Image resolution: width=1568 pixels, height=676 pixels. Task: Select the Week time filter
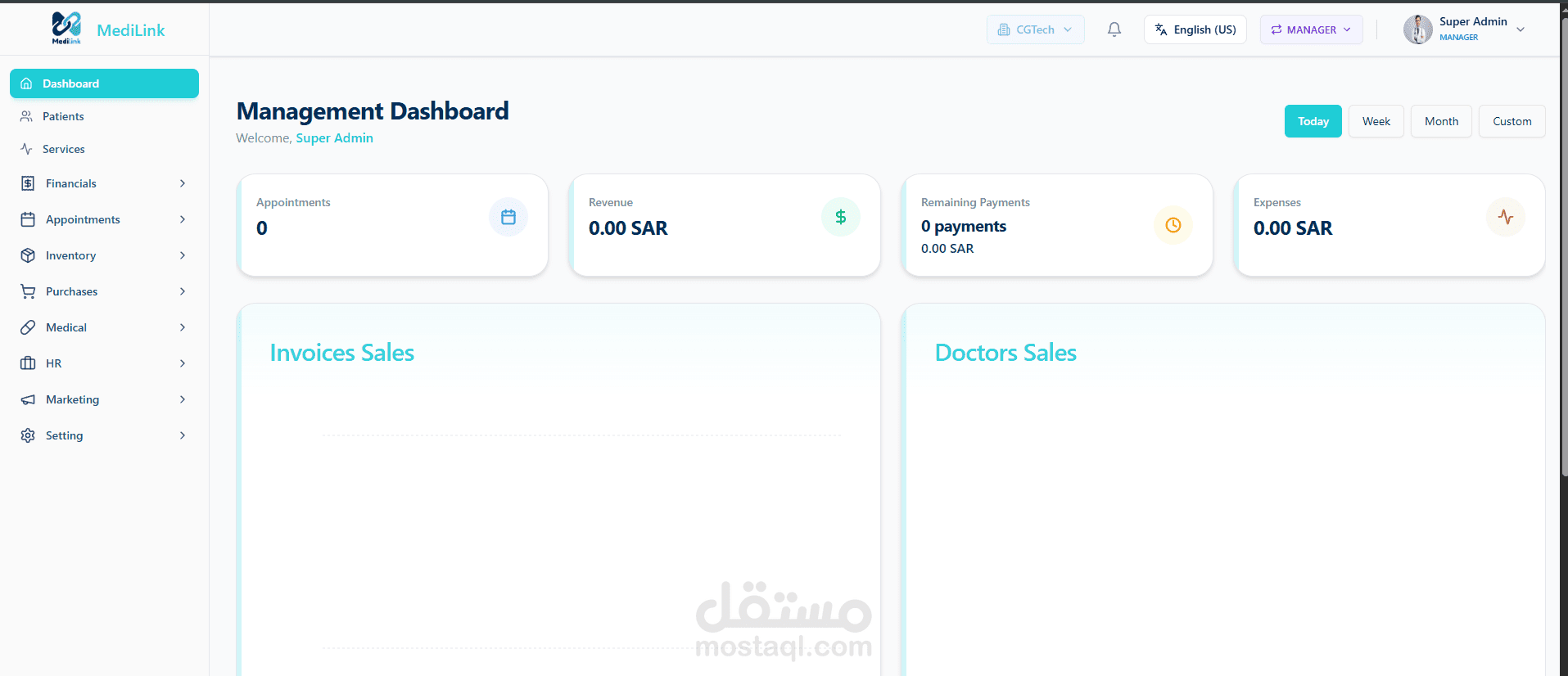[1376, 121]
